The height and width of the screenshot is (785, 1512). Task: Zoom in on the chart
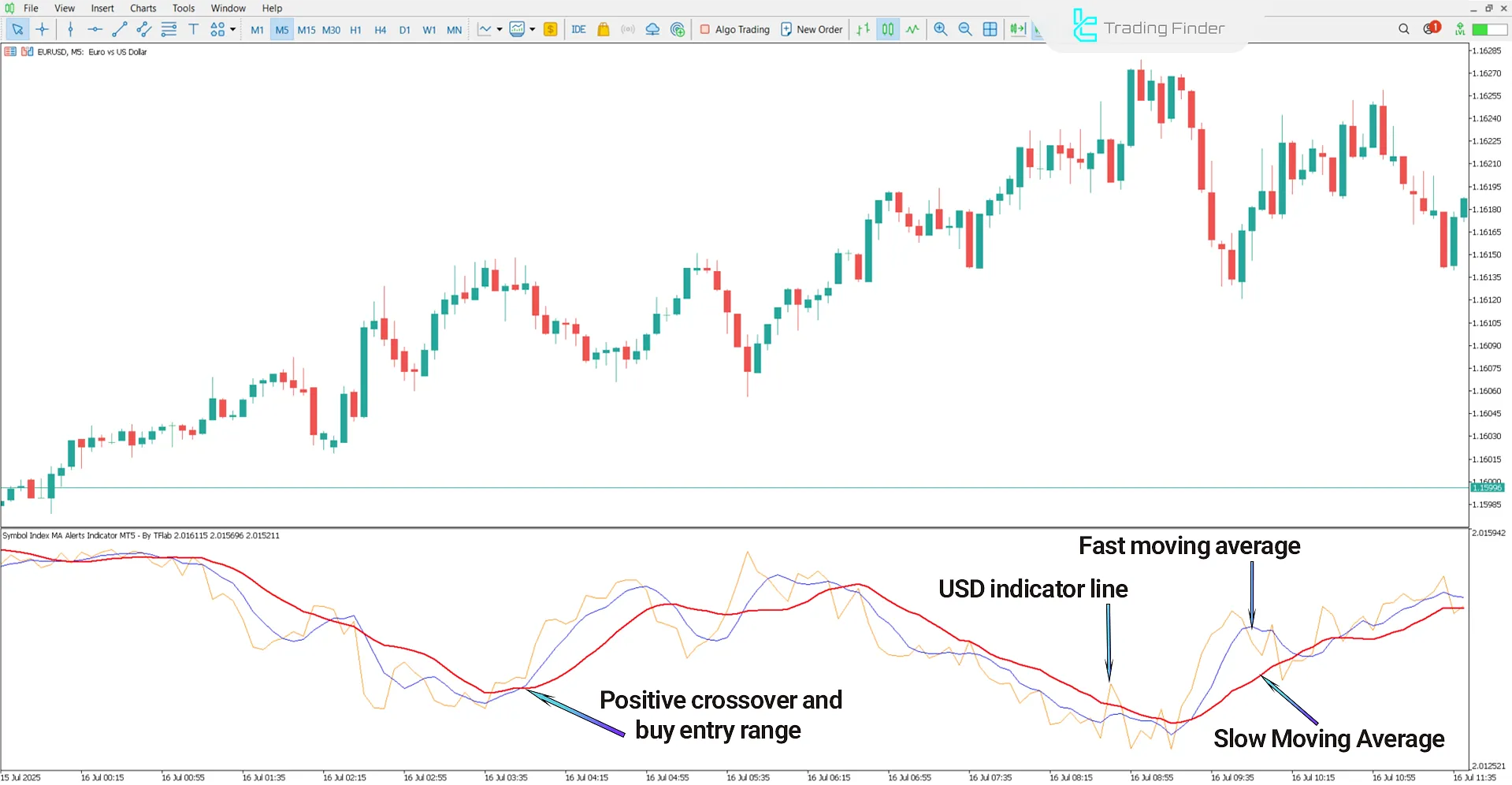[940, 29]
